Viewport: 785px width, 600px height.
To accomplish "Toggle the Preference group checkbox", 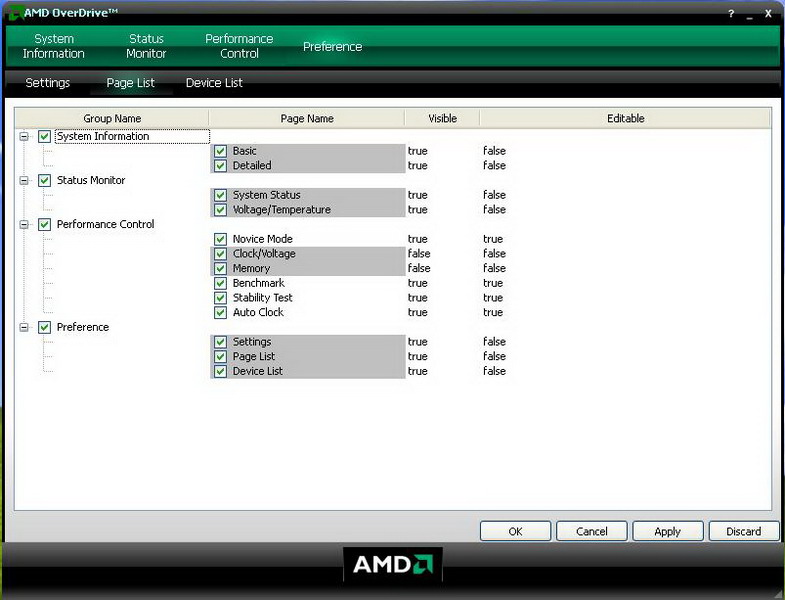I will point(45,328).
